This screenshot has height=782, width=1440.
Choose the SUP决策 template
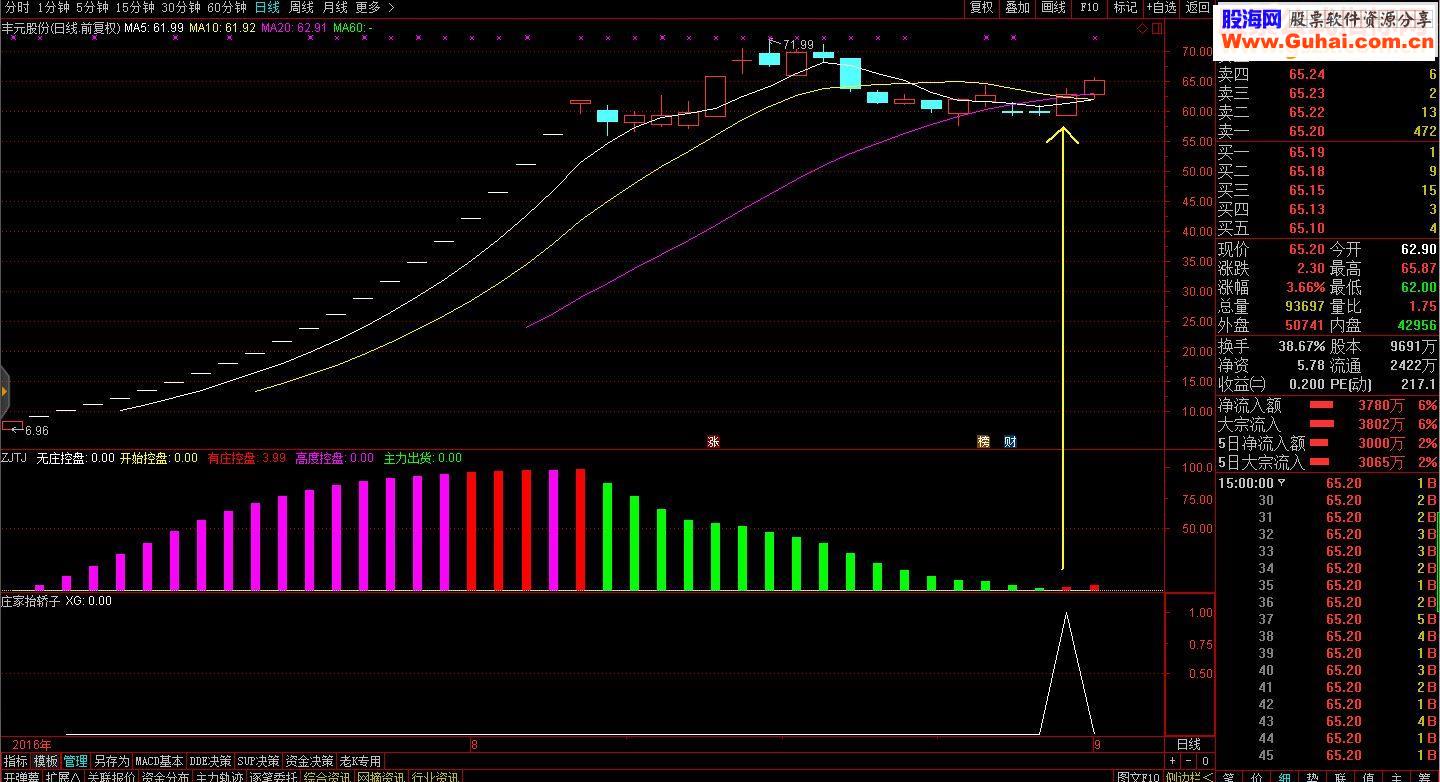point(259,761)
